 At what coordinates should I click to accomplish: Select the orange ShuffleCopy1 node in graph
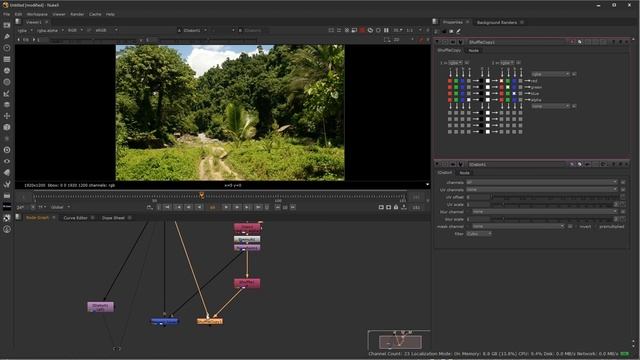[x=210, y=321]
